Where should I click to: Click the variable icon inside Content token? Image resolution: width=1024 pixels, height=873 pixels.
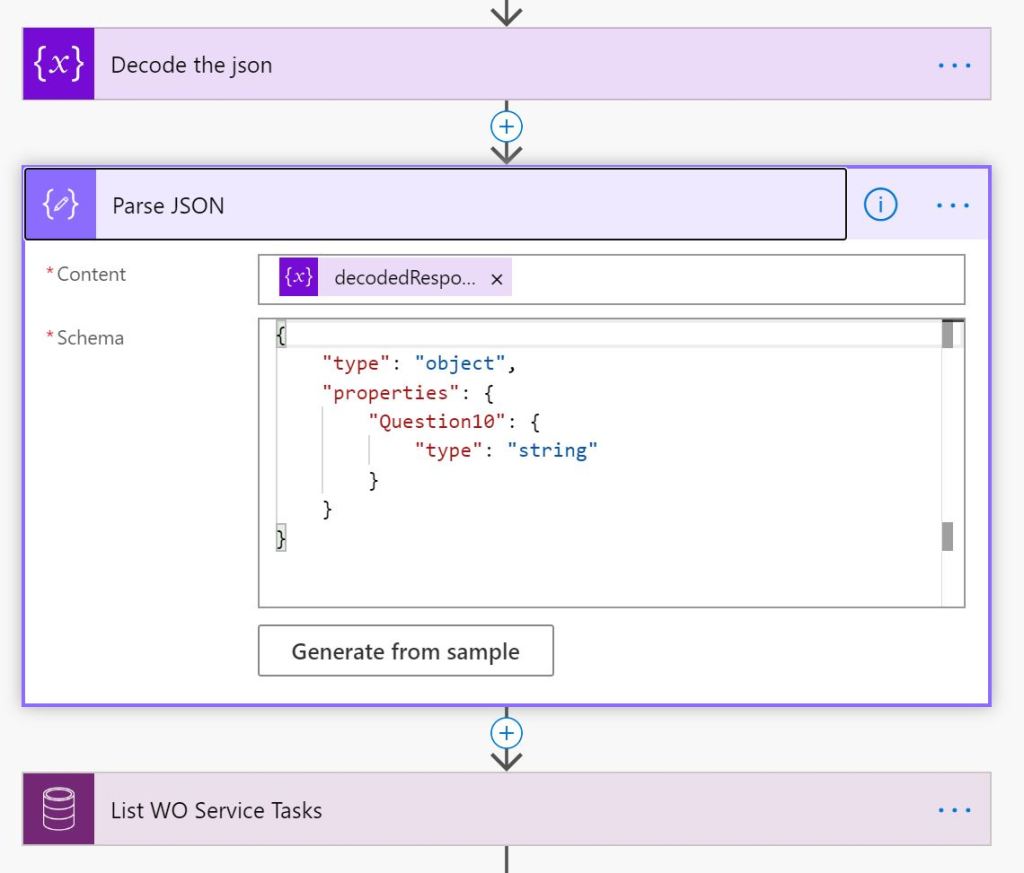(299, 279)
